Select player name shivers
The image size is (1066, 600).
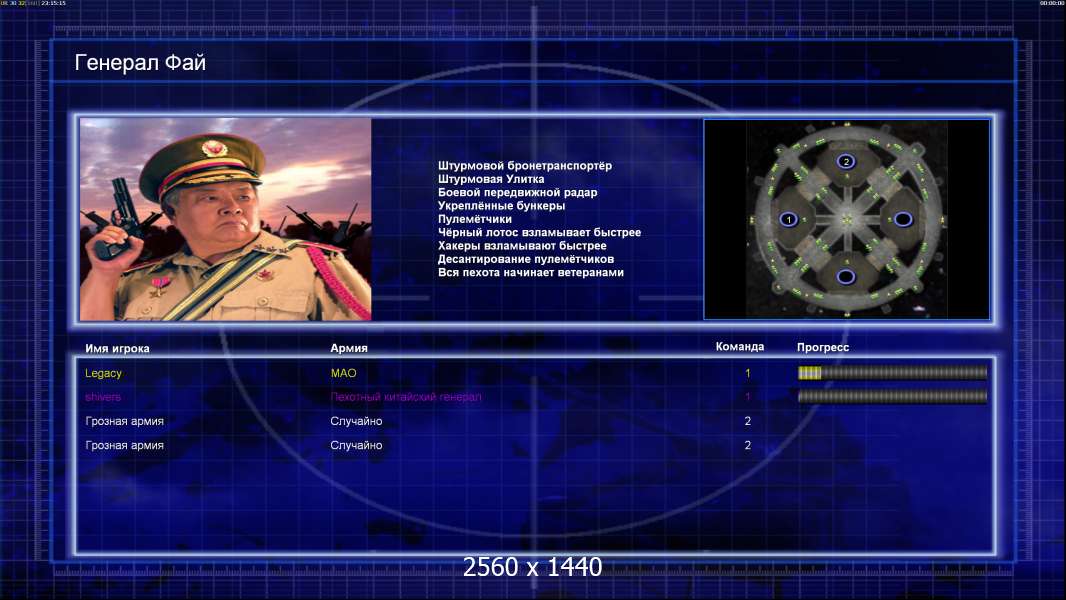(103, 397)
